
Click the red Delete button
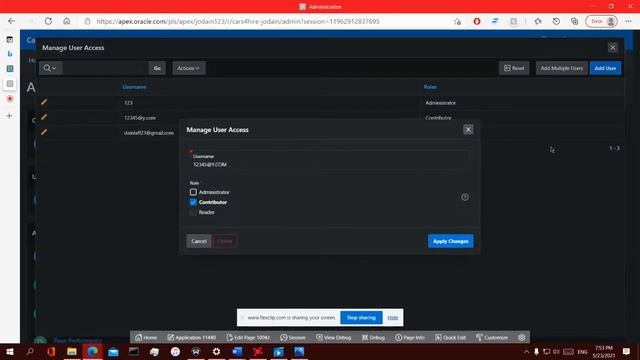tap(225, 241)
